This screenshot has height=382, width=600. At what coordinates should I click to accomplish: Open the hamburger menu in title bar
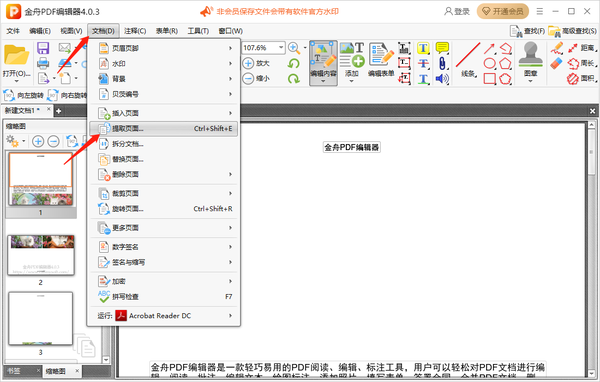pos(540,11)
